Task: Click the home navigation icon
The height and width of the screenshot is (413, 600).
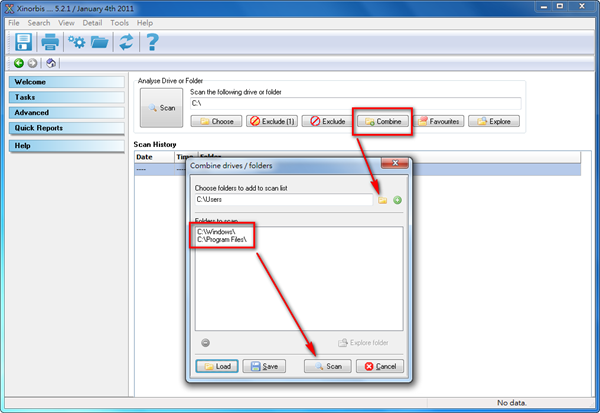Action: coord(51,63)
